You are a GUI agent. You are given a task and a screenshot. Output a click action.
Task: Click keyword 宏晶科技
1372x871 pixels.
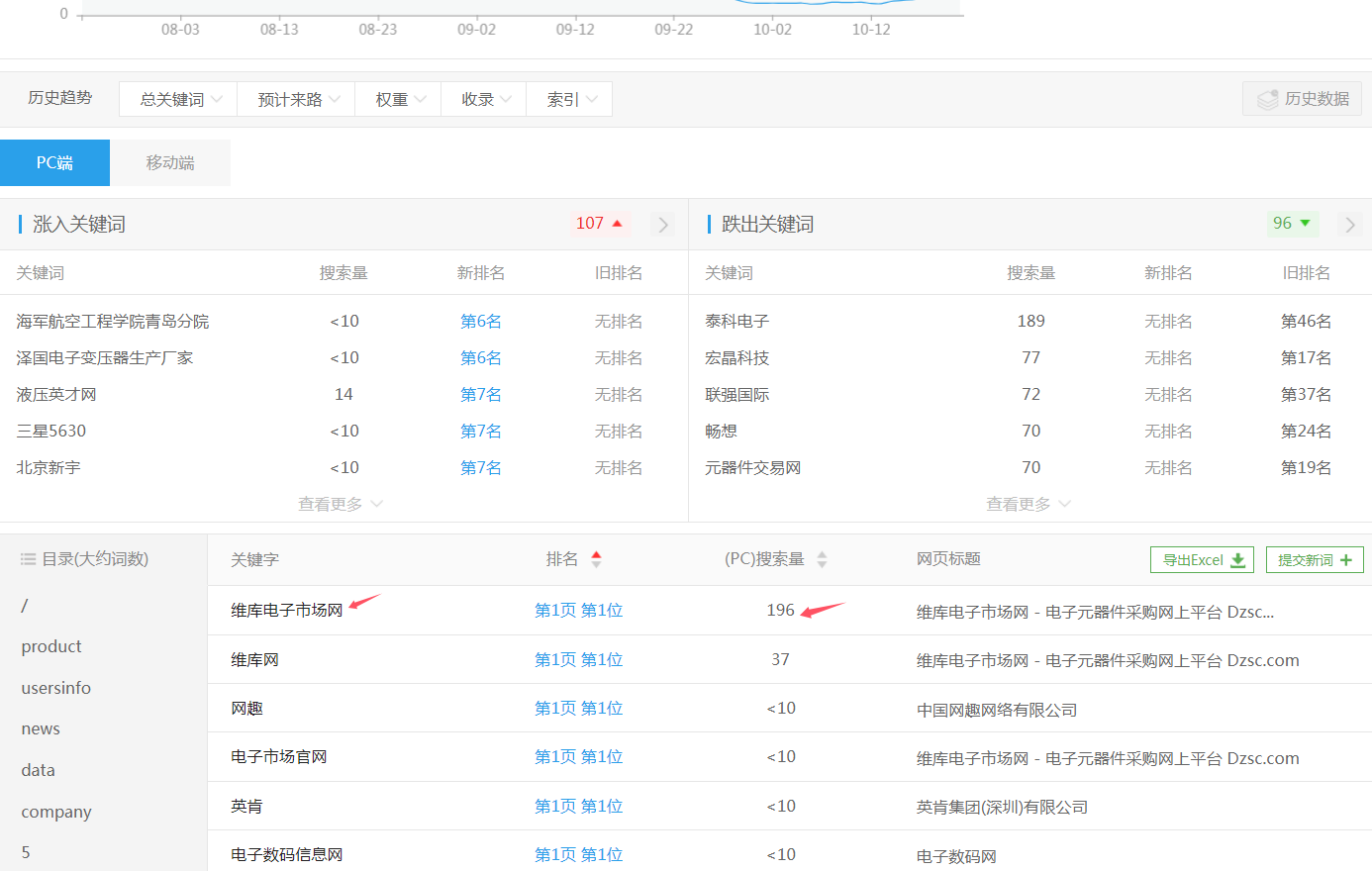point(737,358)
